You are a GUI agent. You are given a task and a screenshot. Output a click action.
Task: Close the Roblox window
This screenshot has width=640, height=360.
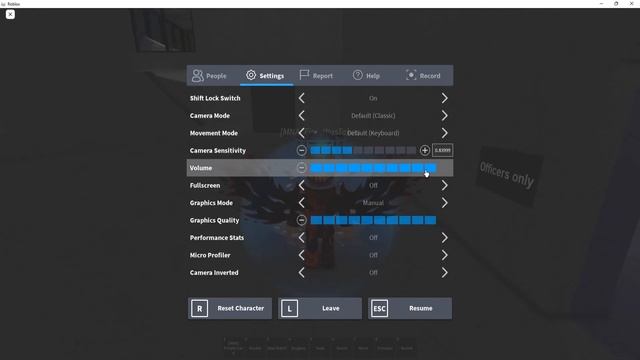tap(631, 4)
